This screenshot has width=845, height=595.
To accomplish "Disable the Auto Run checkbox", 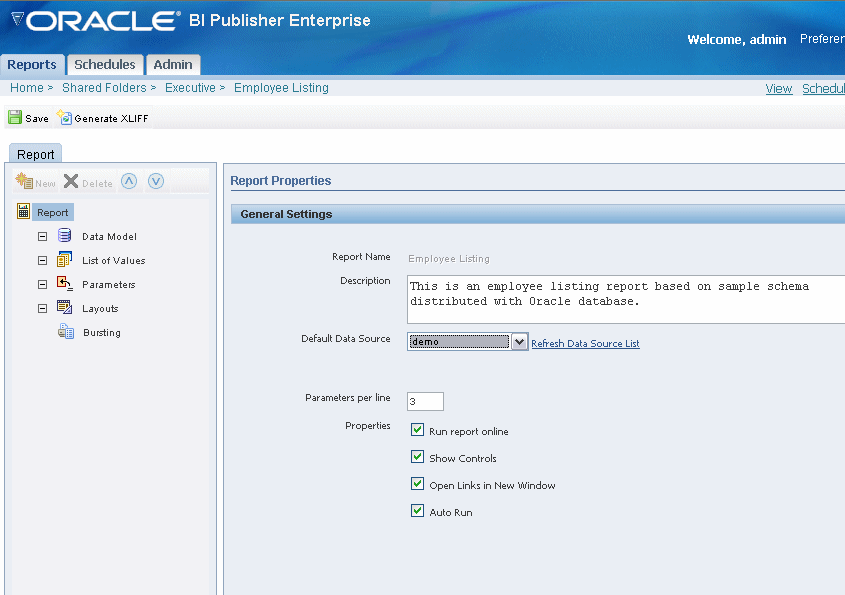I will 417,510.
